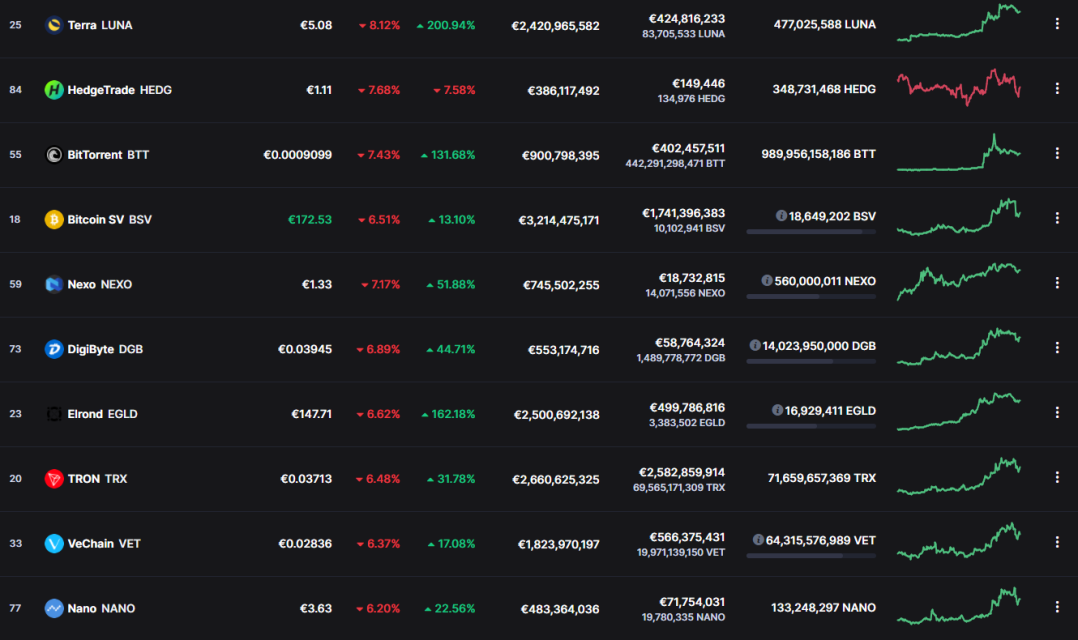This screenshot has height=640, width=1078.
Task: Open the more options menu for HedgeTrade
Action: [x=1057, y=89]
